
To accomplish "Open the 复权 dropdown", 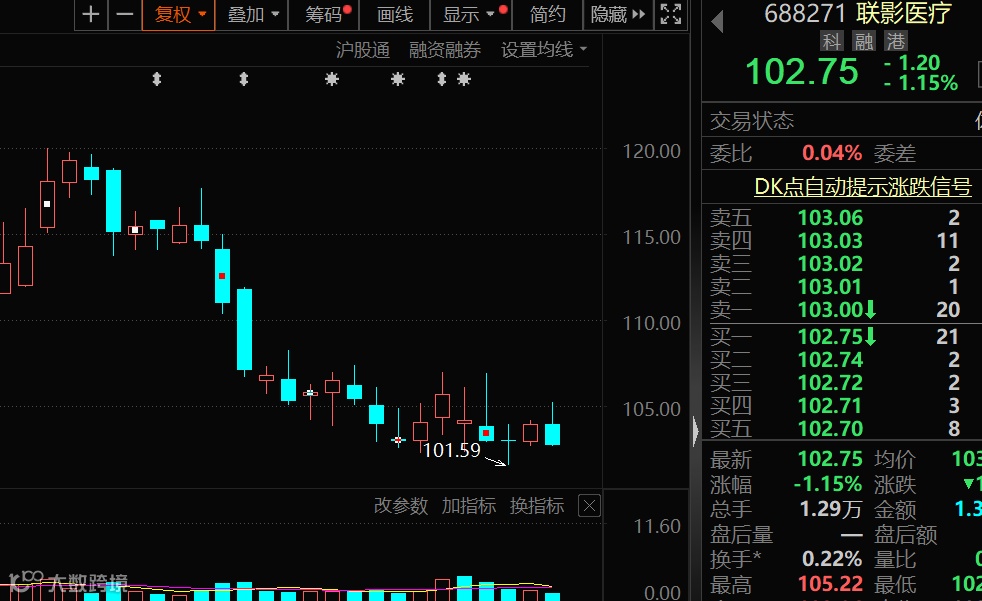I will pos(178,14).
